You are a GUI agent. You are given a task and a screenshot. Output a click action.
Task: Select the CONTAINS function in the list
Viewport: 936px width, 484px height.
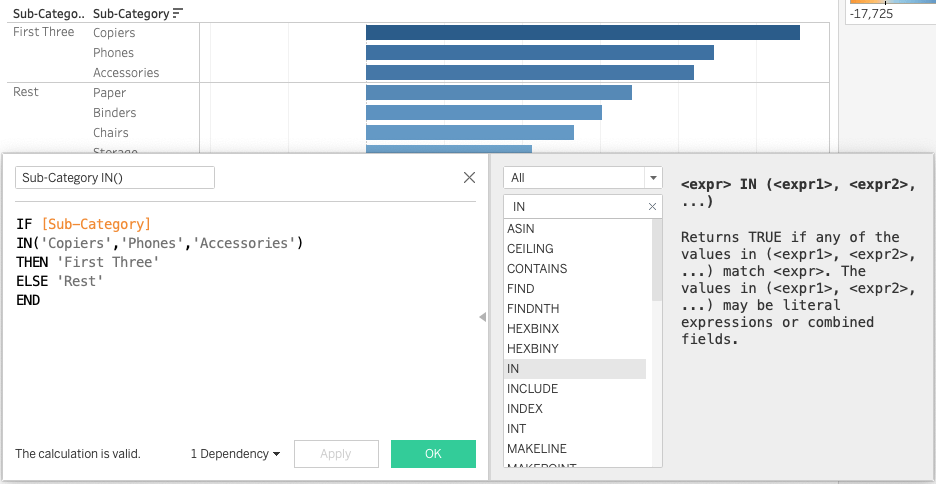point(575,269)
